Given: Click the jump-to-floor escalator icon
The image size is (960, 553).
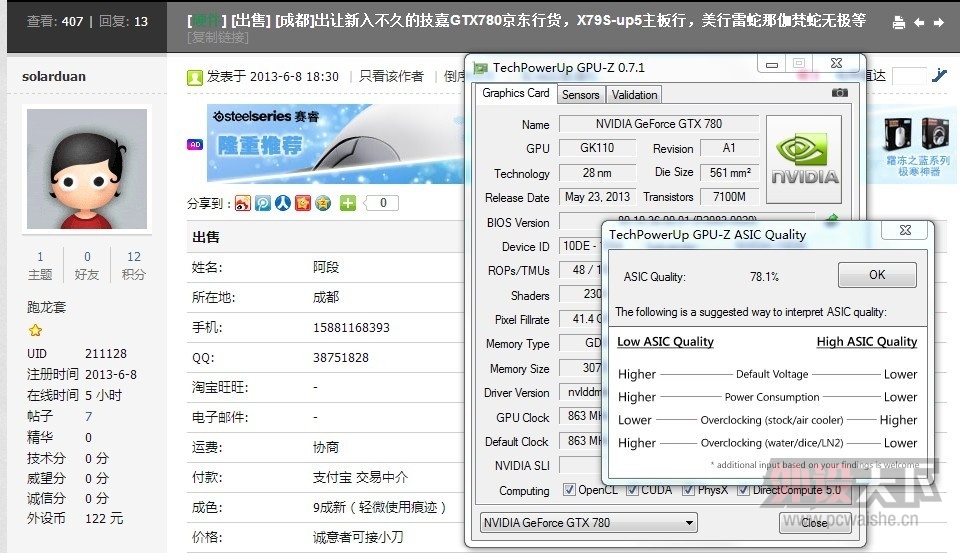Looking at the screenshot, I should pos(939,75).
